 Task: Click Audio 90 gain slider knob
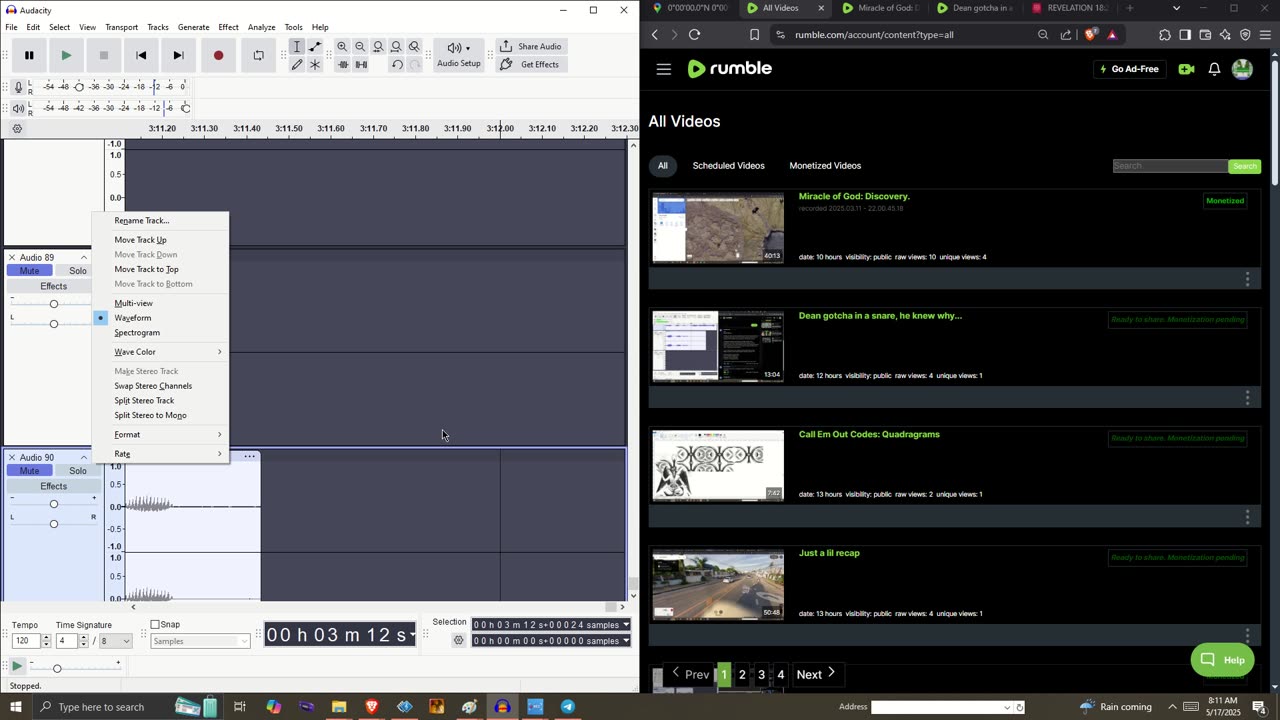(x=54, y=504)
